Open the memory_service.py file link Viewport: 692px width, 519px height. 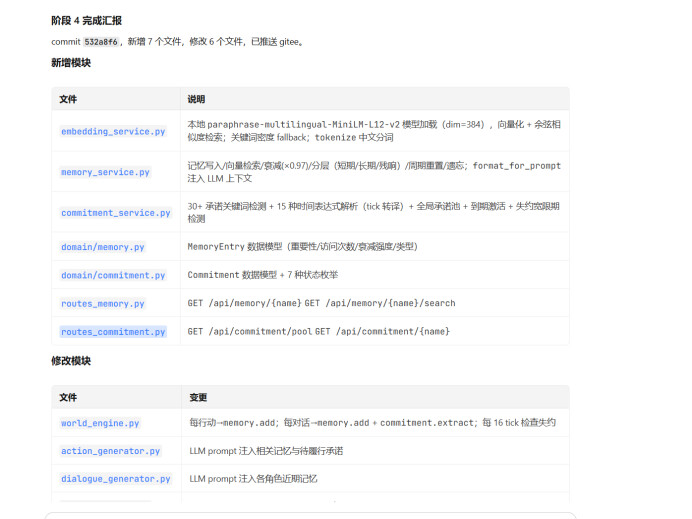105,172
